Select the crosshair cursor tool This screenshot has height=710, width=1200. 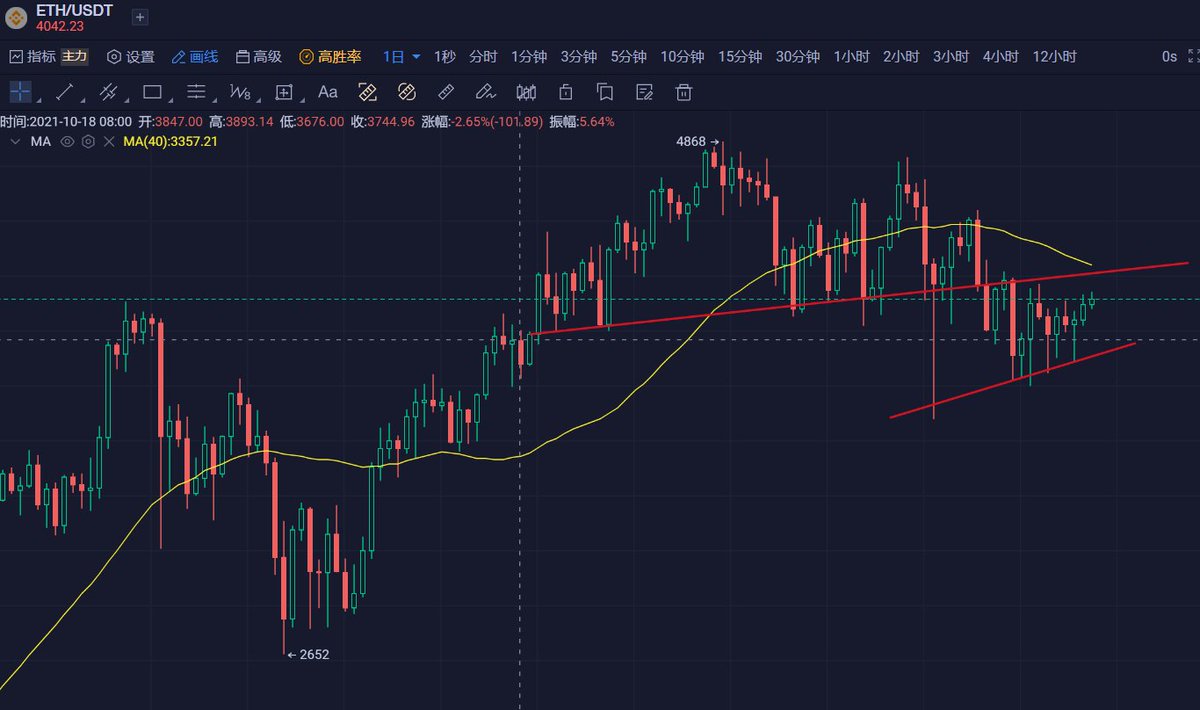click(20, 92)
